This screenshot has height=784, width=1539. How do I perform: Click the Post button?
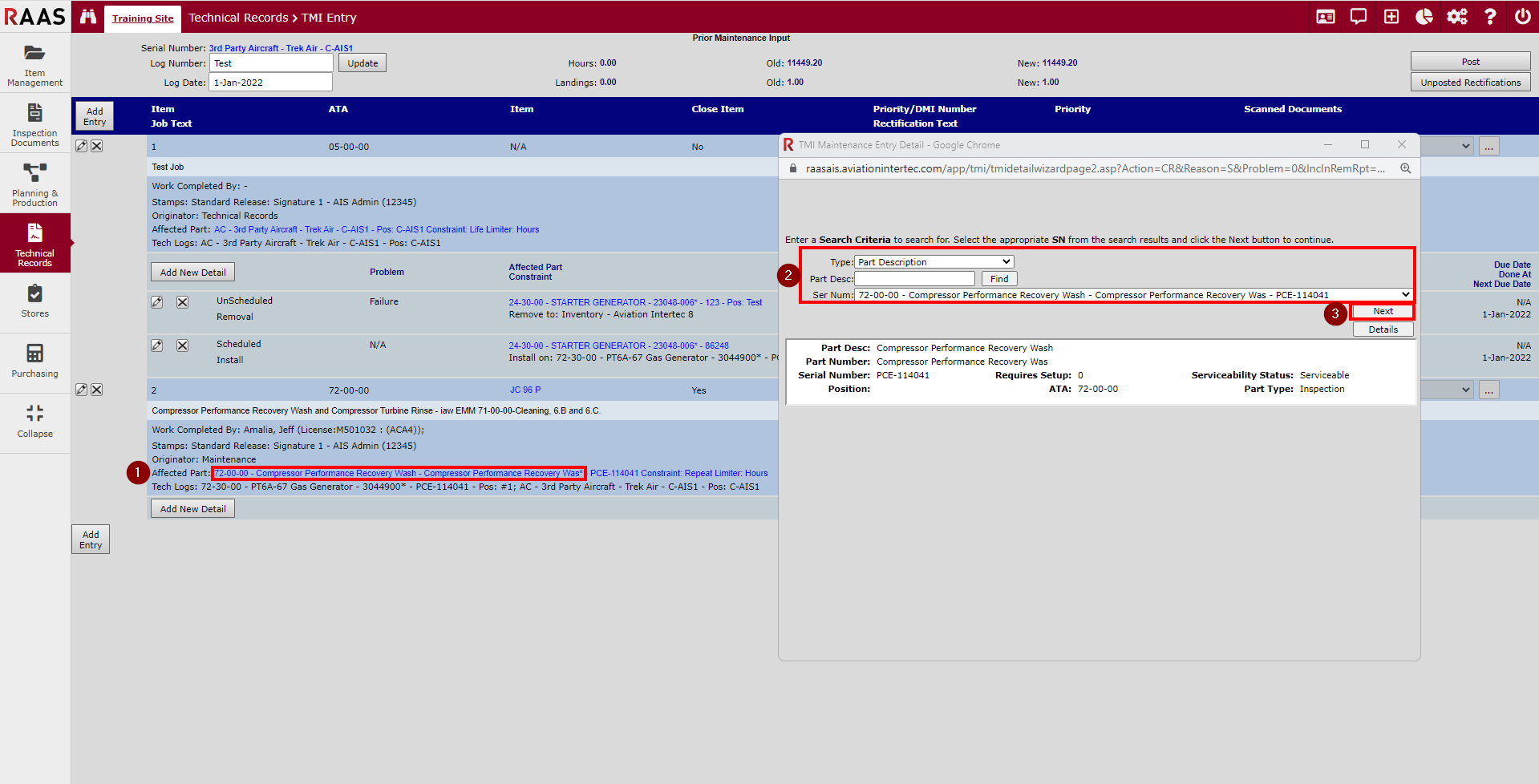1470,62
